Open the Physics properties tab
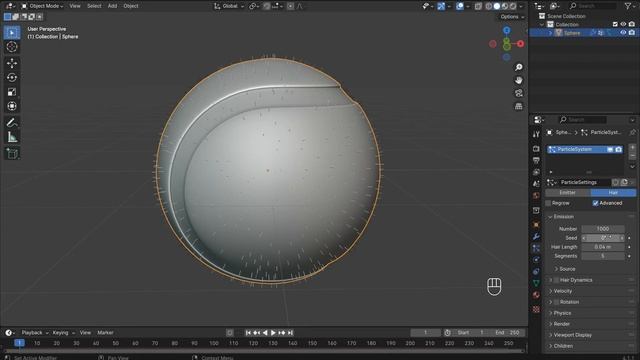 click(x=536, y=260)
